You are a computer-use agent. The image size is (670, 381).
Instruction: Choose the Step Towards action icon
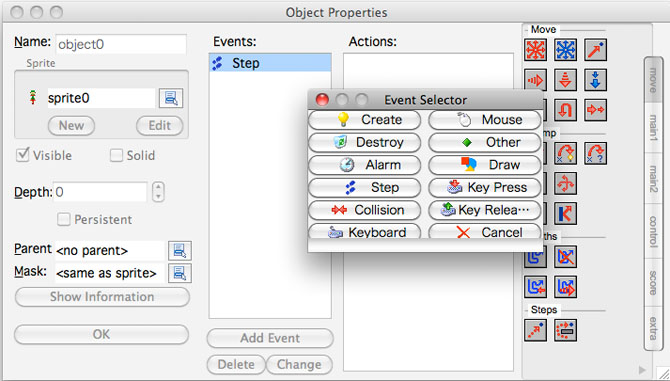coord(535,330)
